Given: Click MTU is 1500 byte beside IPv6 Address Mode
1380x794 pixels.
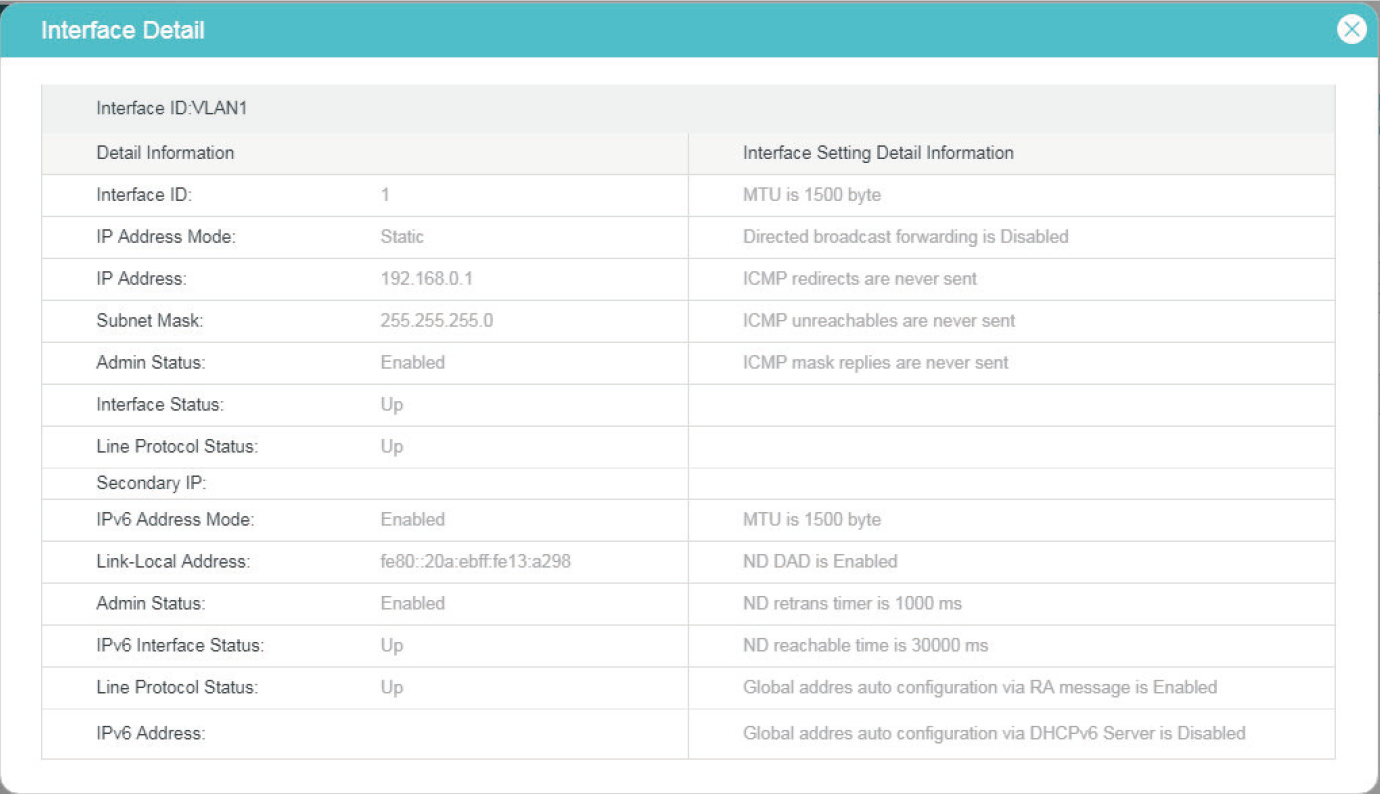Looking at the screenshot, I should coord(812,520).
